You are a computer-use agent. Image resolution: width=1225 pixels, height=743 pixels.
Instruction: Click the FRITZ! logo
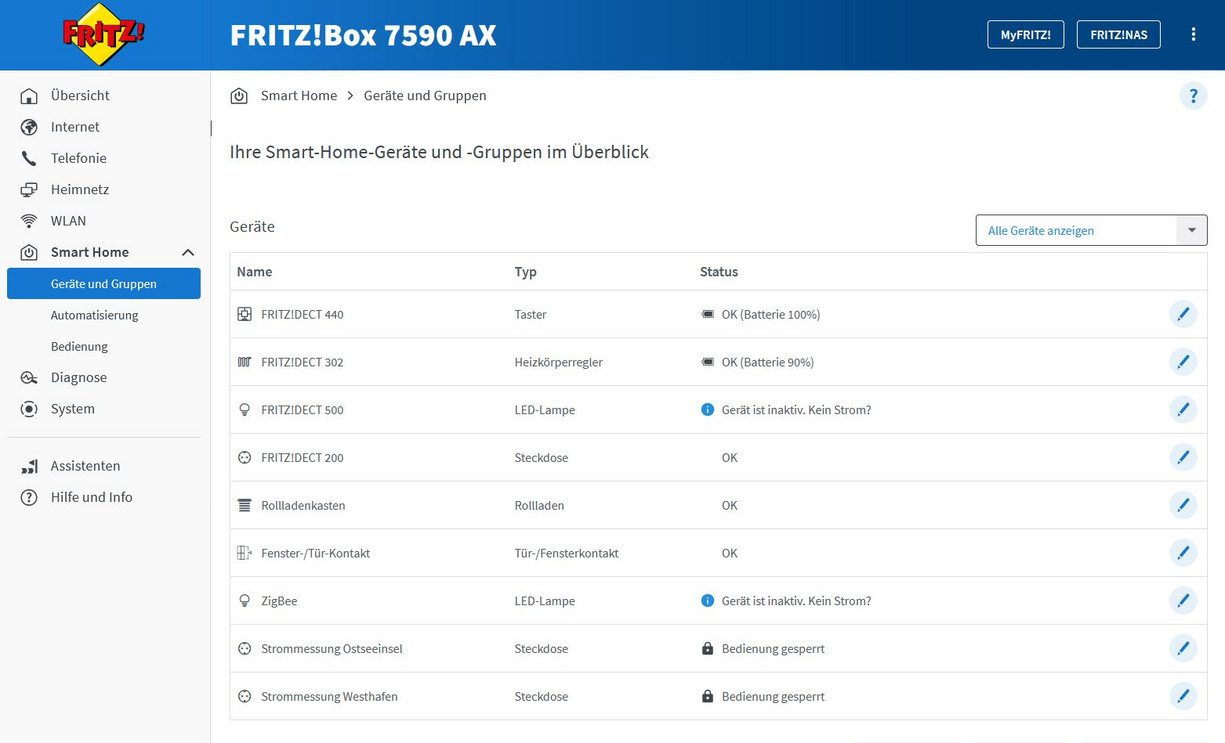(x=104, y=34)
